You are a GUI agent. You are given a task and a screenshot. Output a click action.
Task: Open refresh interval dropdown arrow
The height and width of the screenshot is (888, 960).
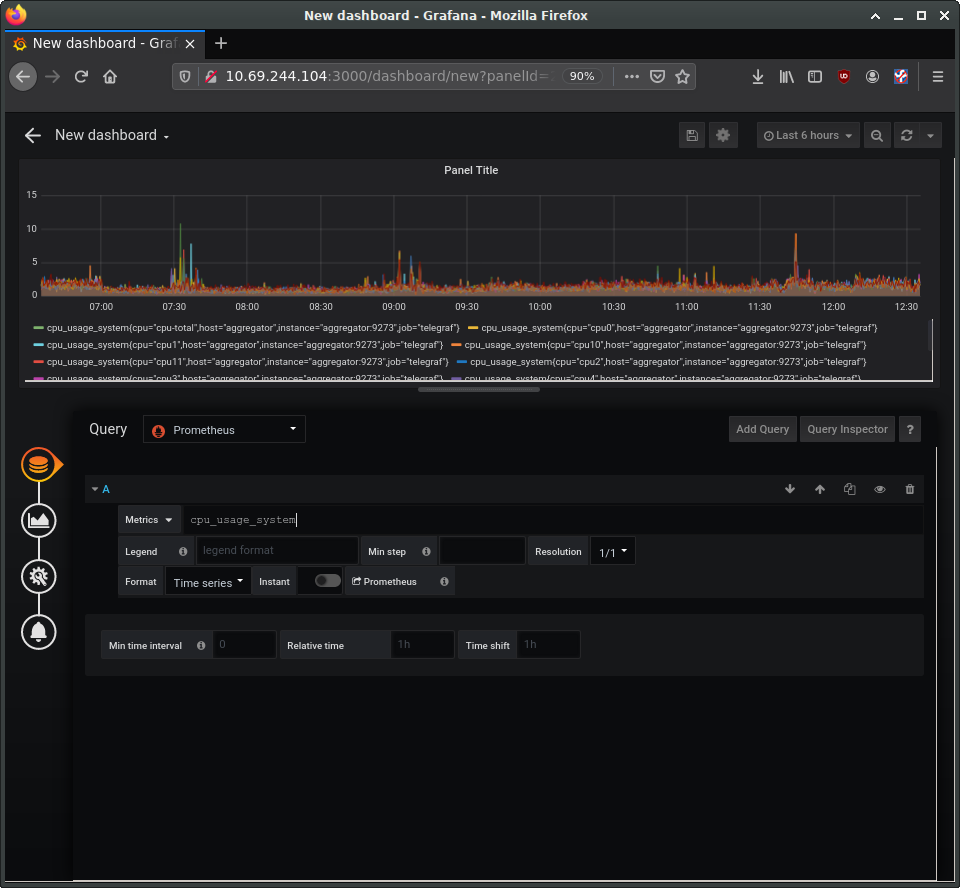[x=930, y=135]
